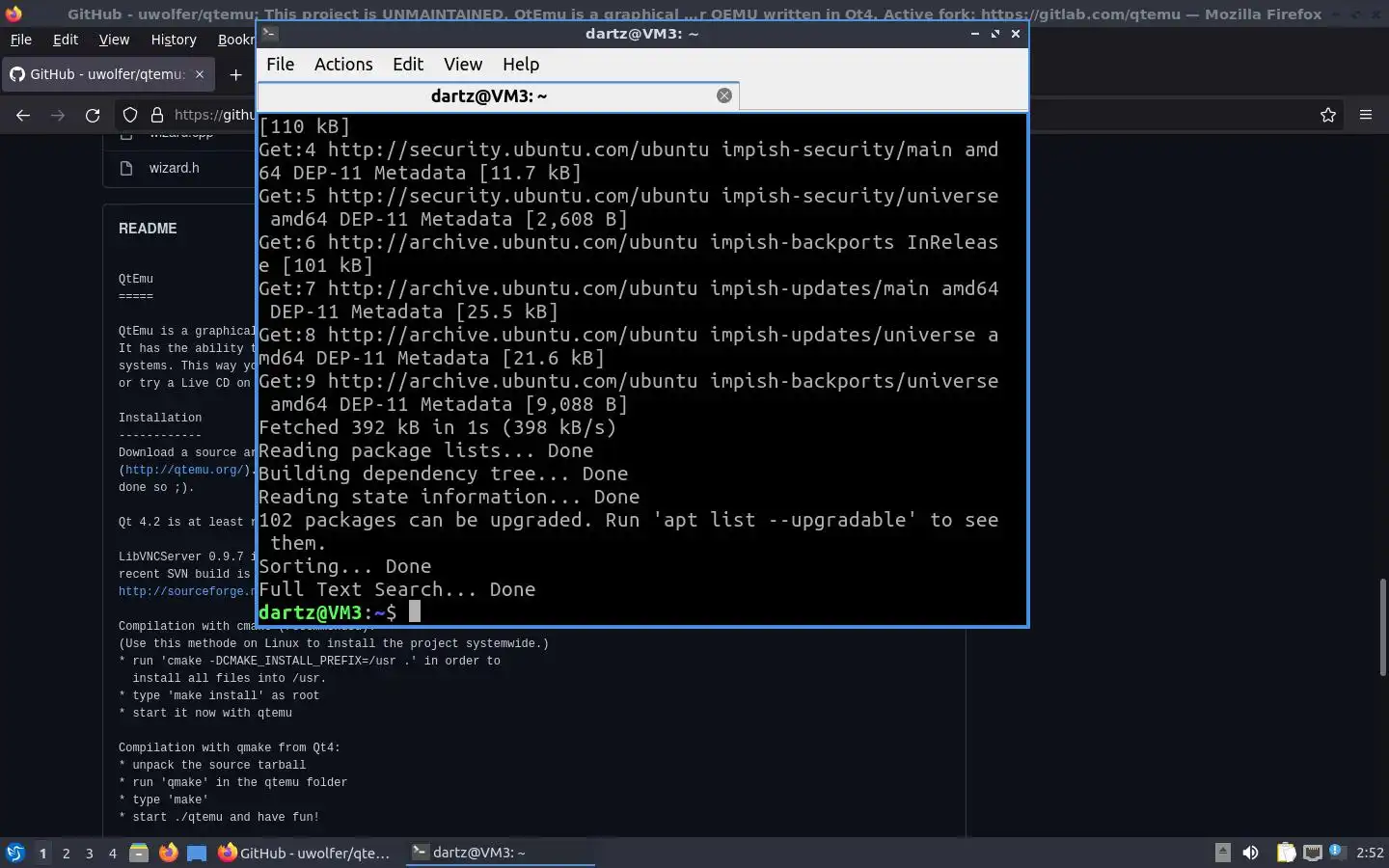1389x868 pixels.
Task: Close the dartz@VM3 terminal tab
Action: tap(724, 95)
